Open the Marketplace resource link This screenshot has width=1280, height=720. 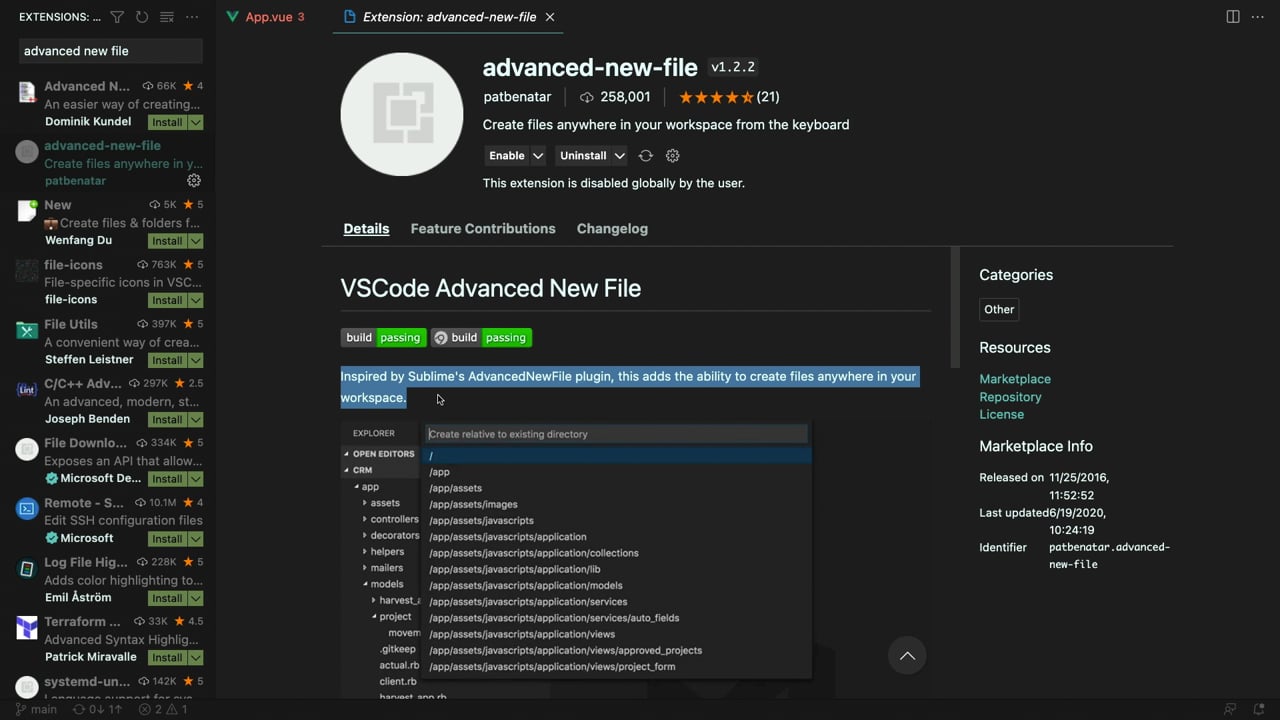[1015, 379]
